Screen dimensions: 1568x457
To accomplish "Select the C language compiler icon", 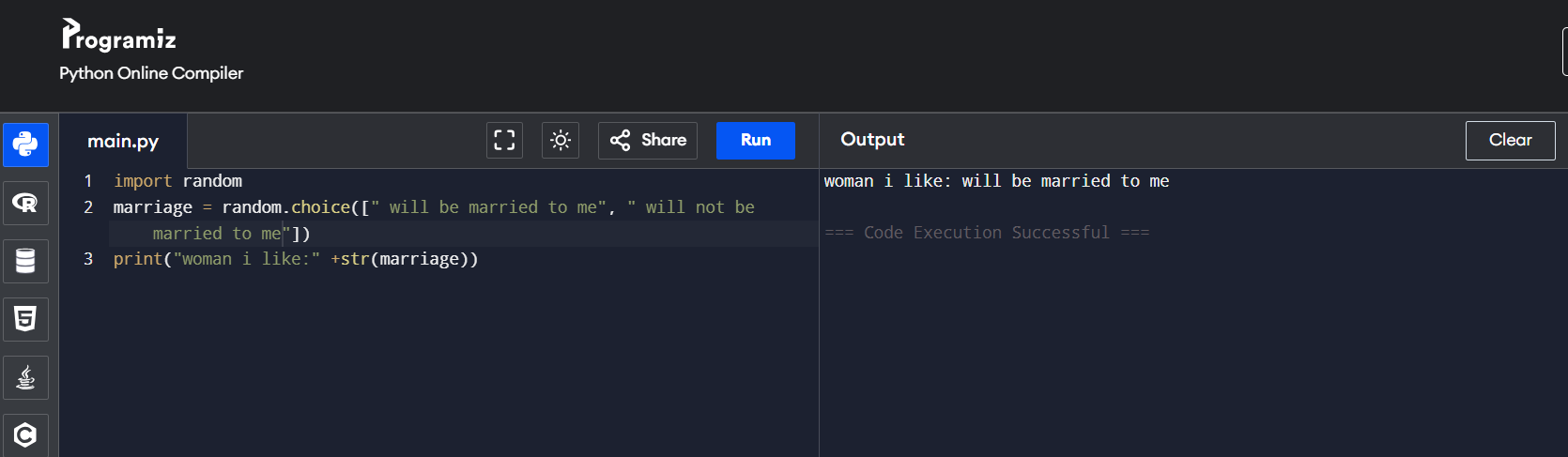I will (x=25, y=434).
